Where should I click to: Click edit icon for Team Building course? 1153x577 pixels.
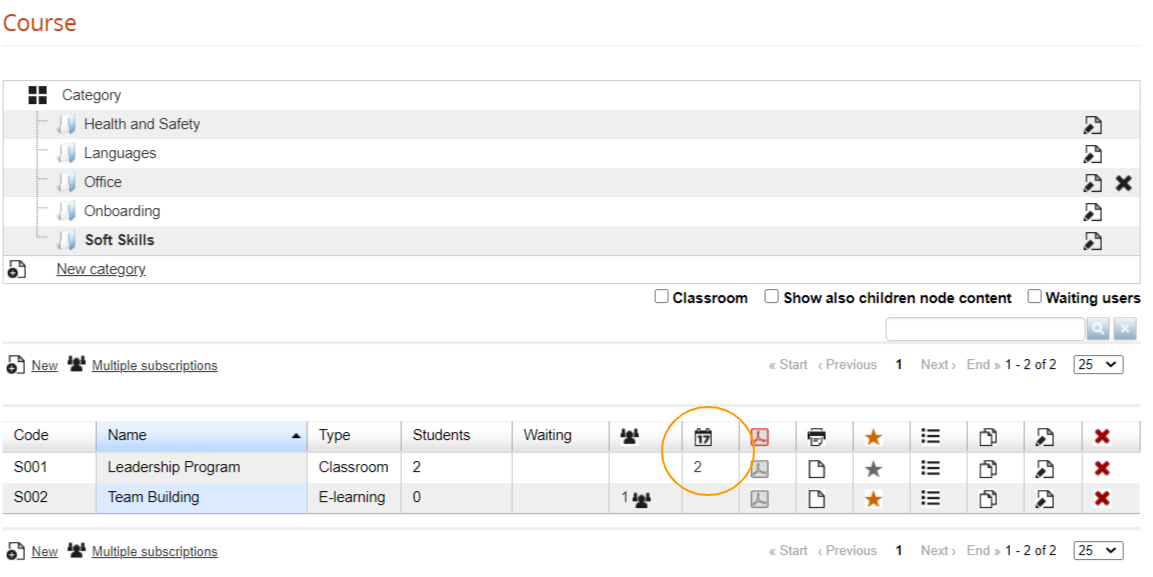[x=1044, y=498]
